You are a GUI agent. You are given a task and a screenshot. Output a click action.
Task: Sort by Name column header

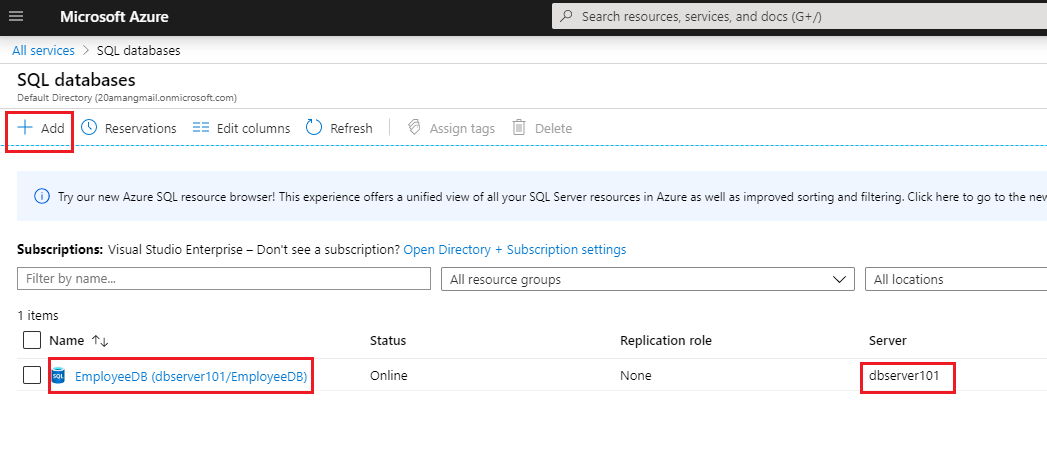click(67, 341)
